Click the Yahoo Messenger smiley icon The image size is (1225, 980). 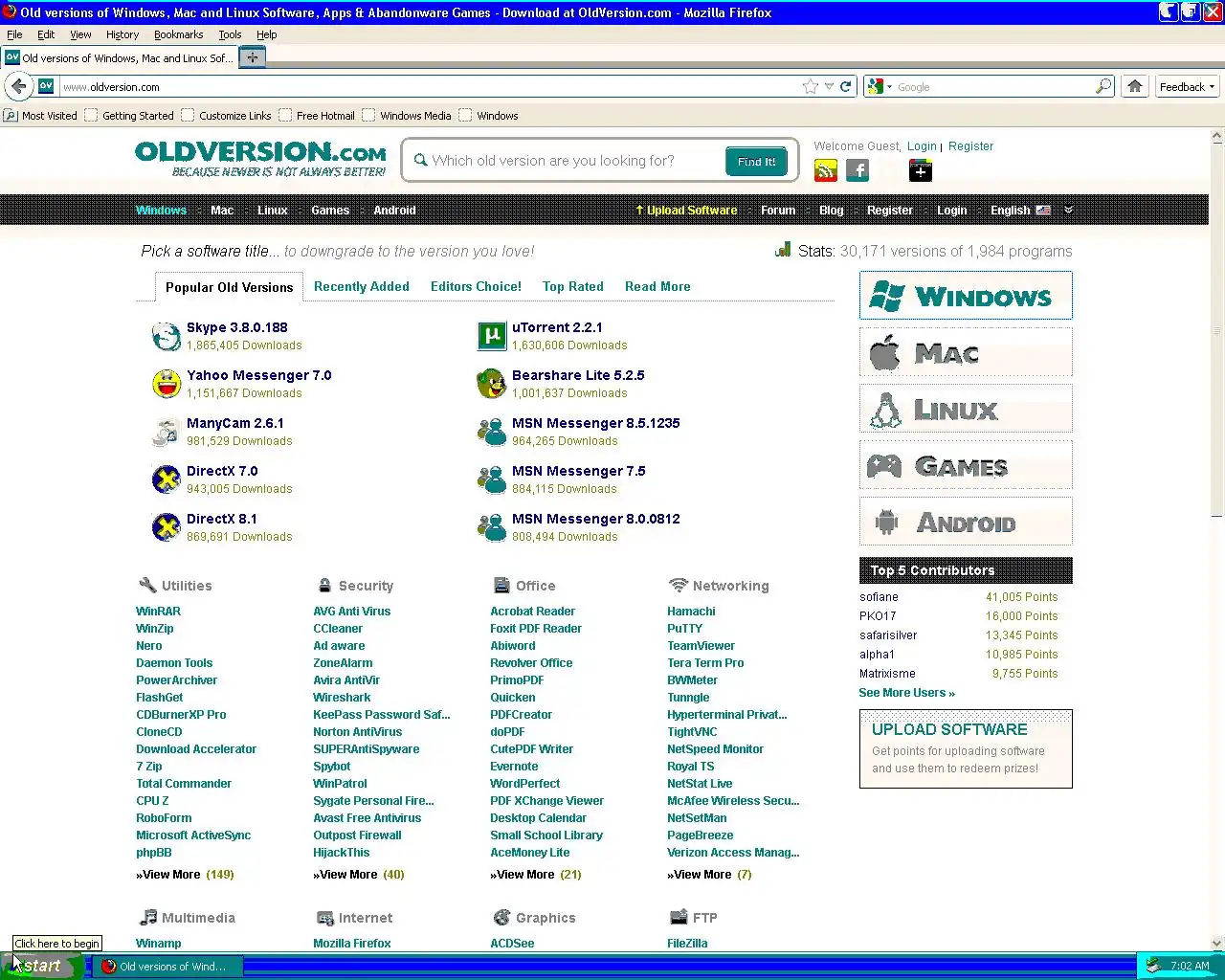tap(167, 384)
